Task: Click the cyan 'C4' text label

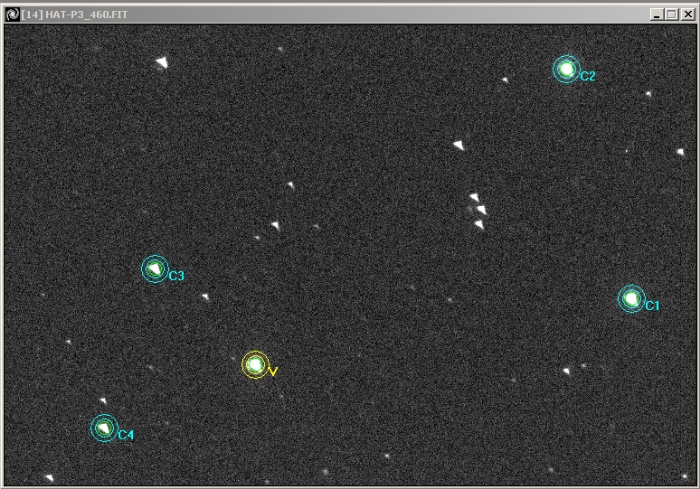Action: click(x=125, y=435)
